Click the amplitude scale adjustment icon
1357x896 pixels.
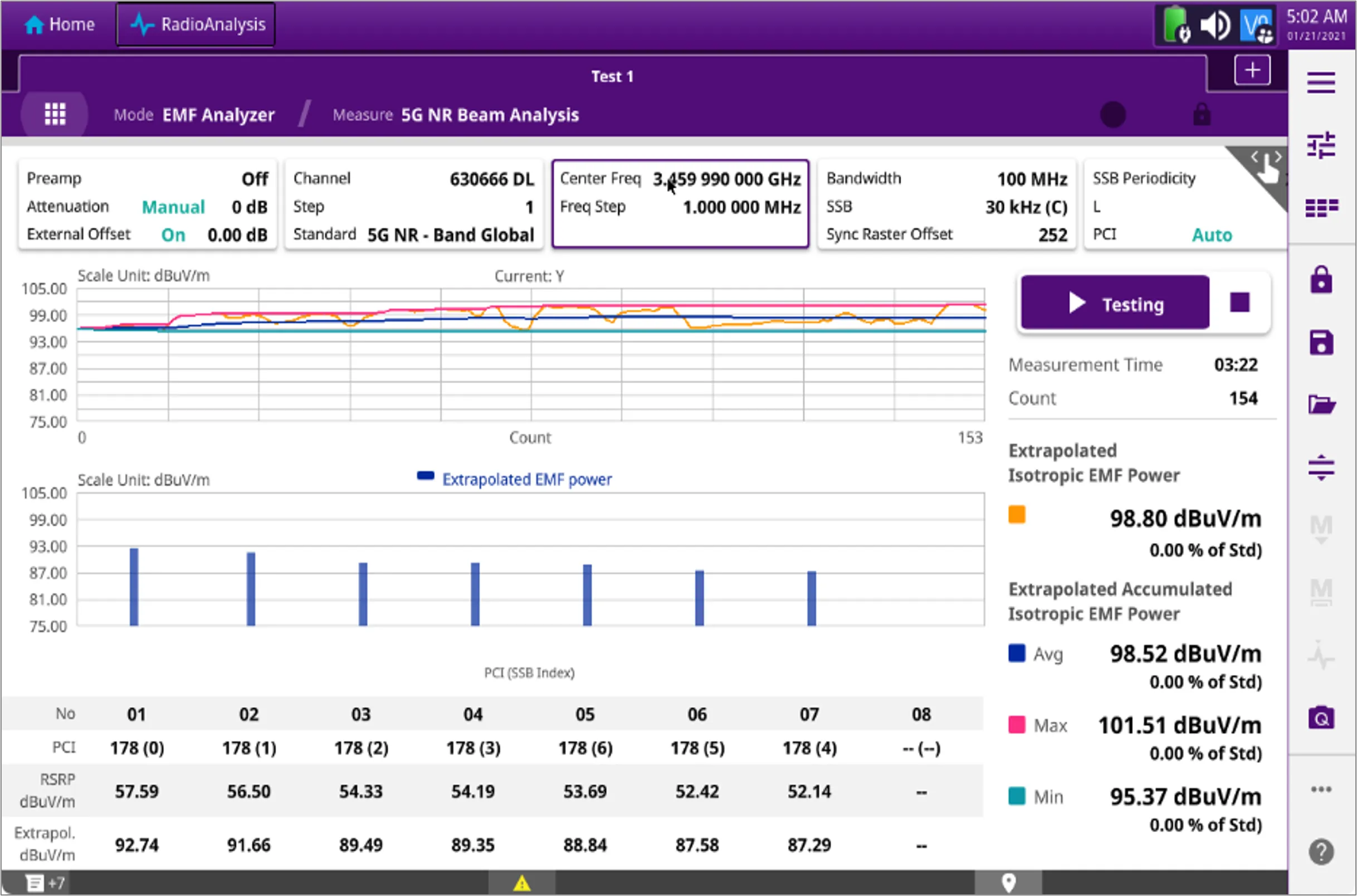pyautogui.click(x=1320, y=467)
